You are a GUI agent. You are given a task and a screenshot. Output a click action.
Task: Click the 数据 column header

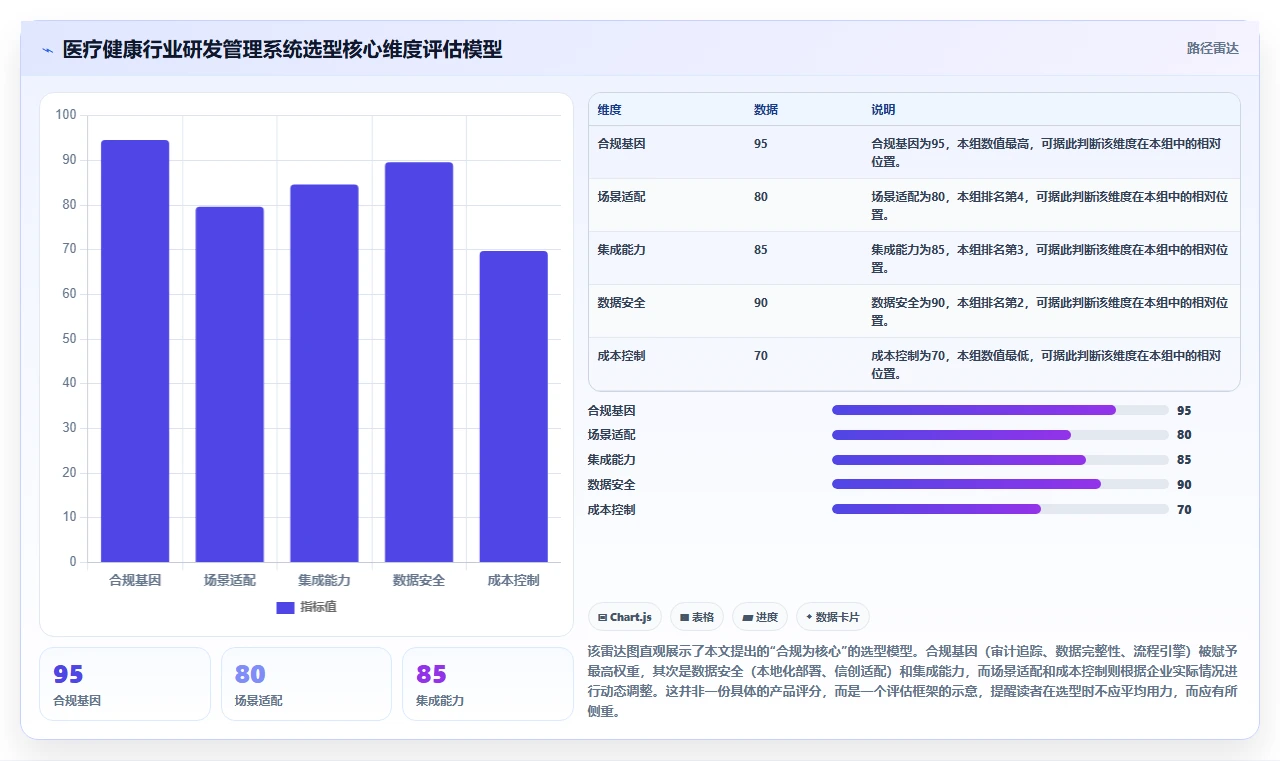tap(766, 109)
